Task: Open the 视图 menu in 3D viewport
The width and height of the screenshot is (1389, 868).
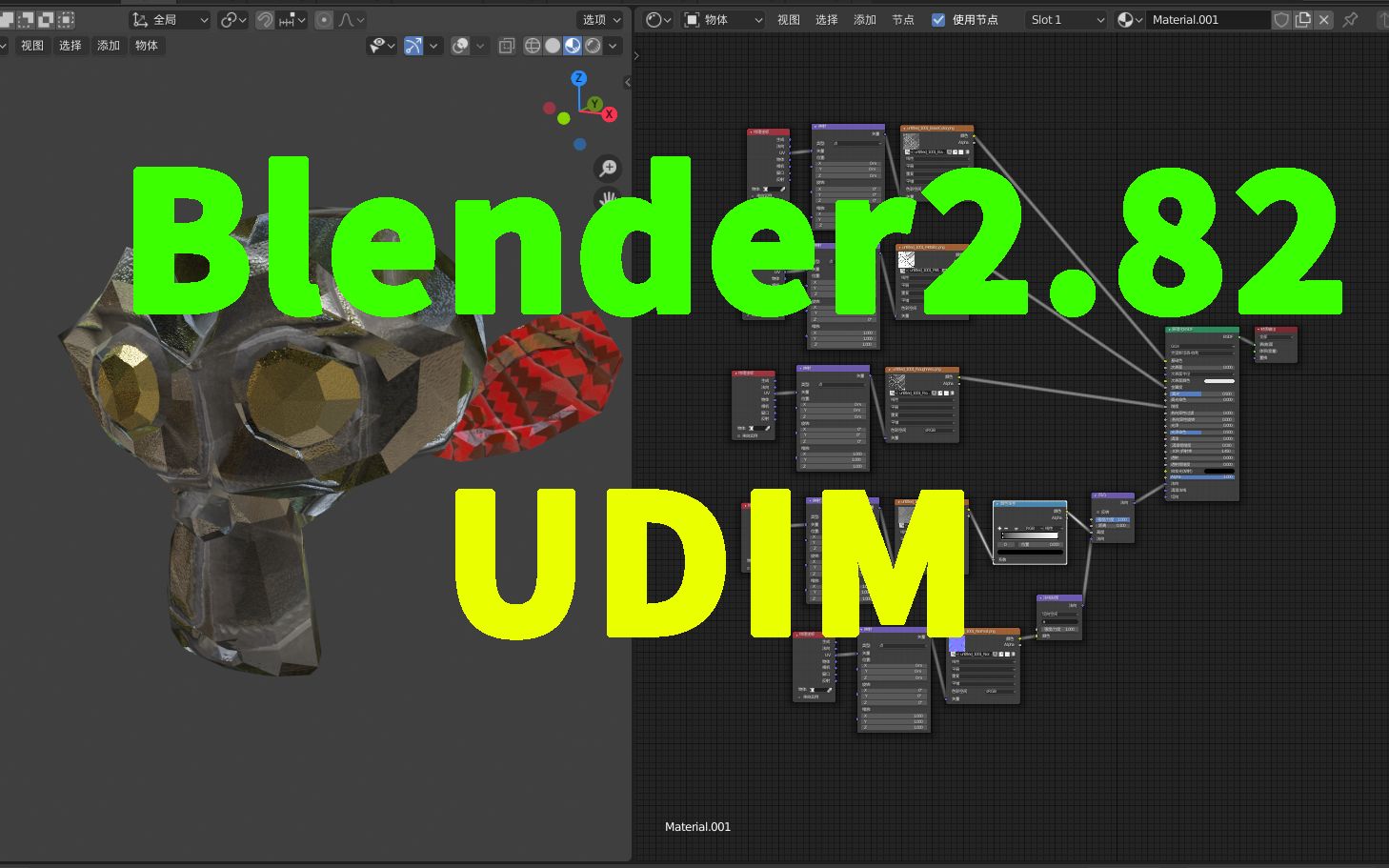Action: click(32, 45)
